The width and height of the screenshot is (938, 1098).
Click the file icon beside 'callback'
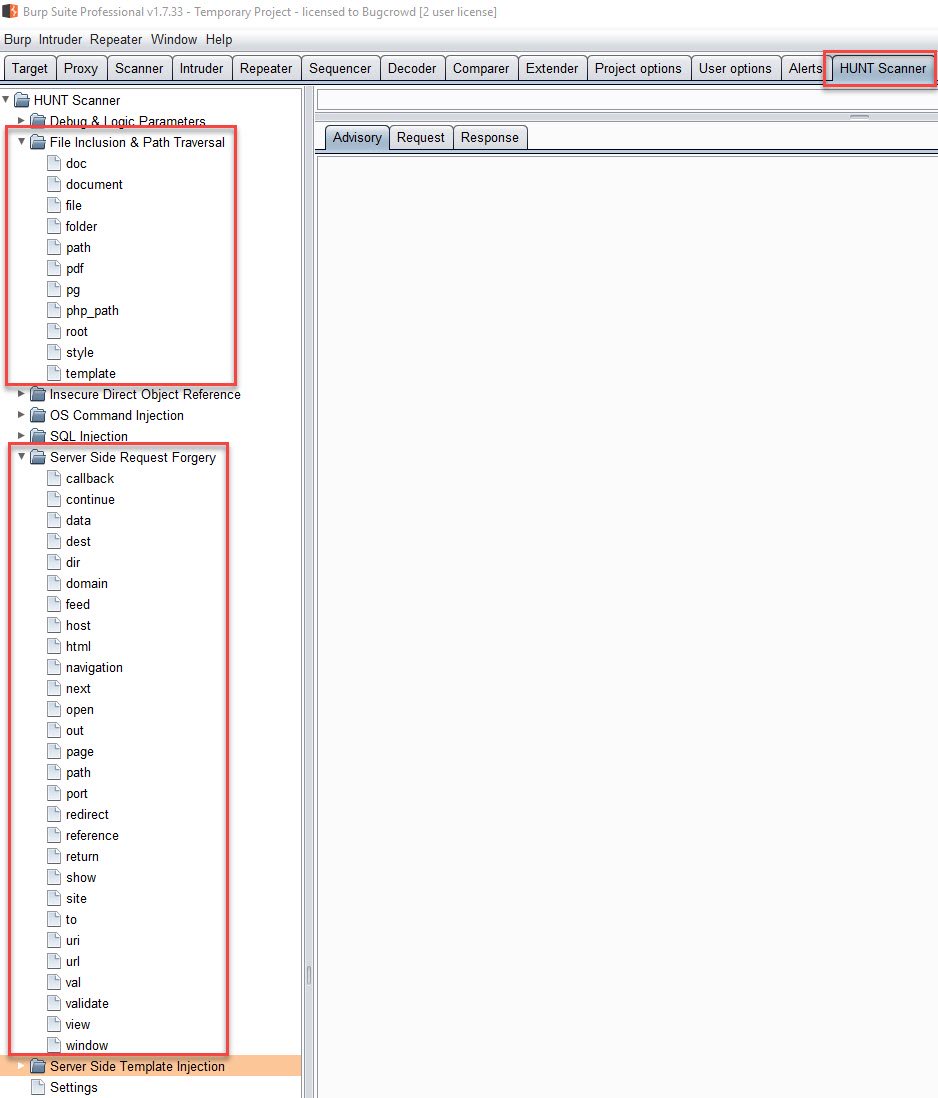[54, 478]
